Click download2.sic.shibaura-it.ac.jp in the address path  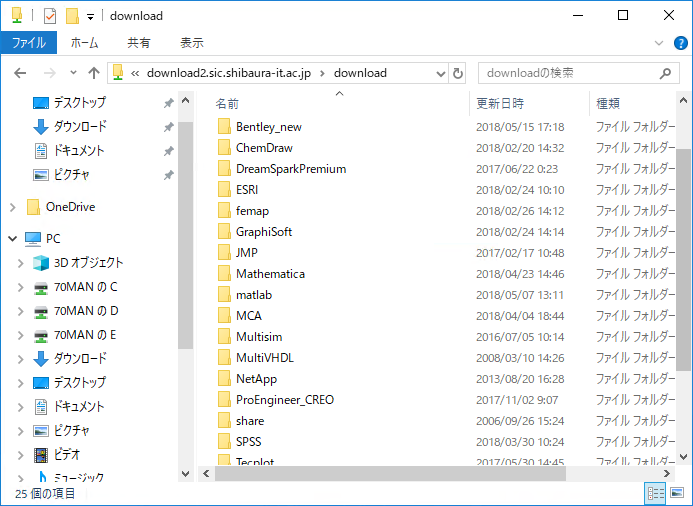(229, 73)
